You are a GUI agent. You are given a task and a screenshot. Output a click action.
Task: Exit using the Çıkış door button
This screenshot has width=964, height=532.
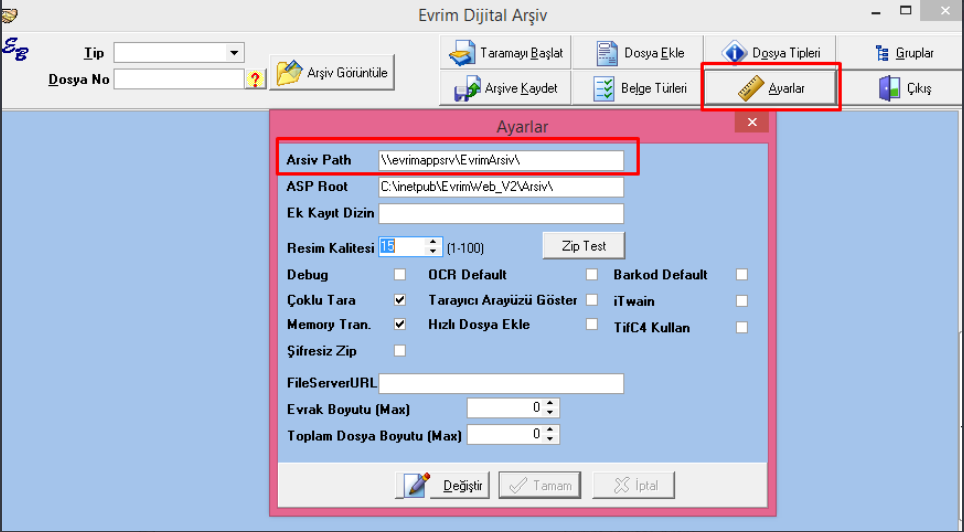click(904, 88)
